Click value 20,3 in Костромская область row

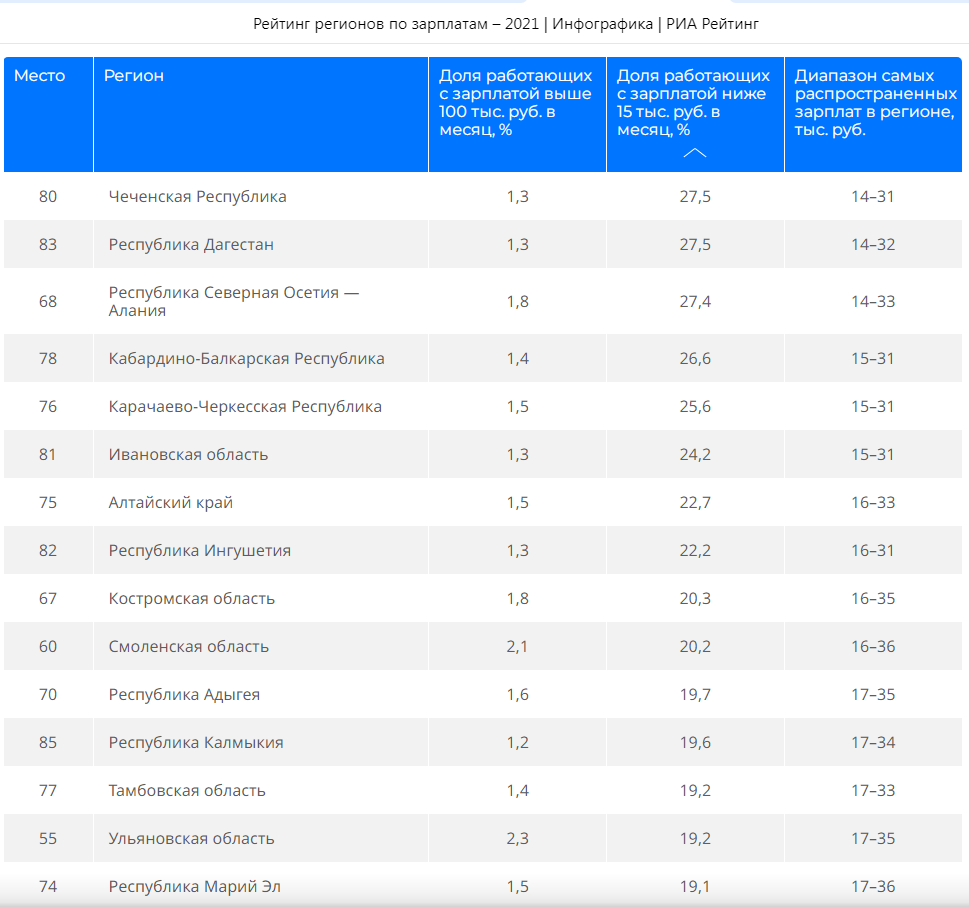(695, 599)
